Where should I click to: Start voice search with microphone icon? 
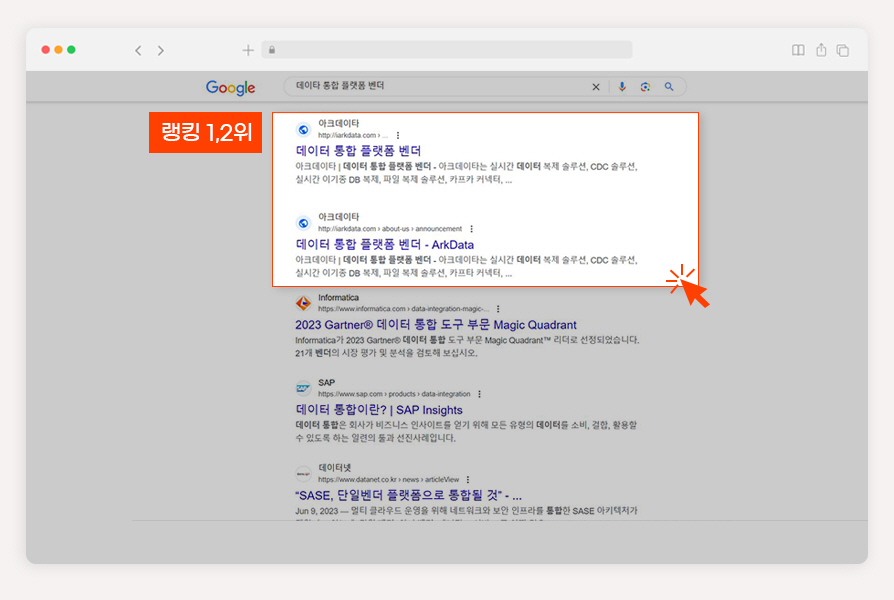[622, 87]
